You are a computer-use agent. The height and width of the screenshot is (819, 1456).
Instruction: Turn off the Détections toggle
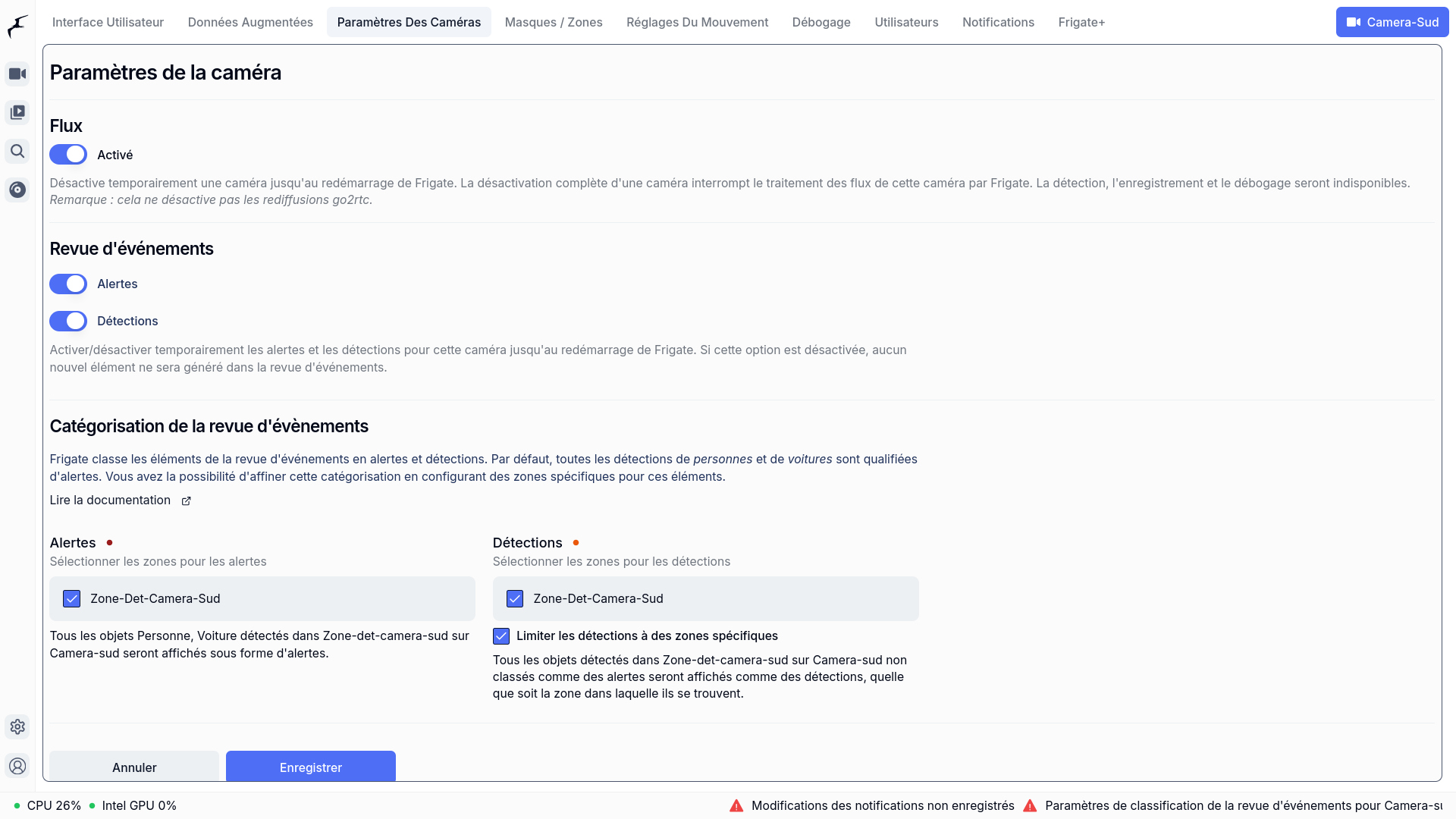click(x=68, y=321)
